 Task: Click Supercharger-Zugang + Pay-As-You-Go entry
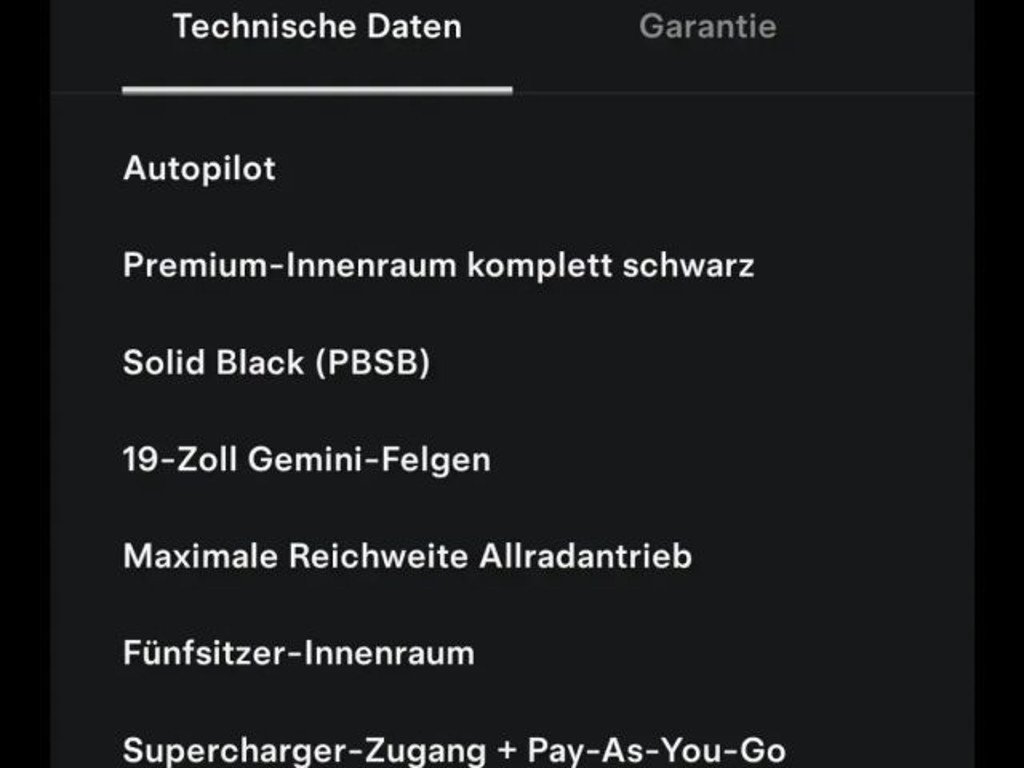[x=454, y=750]
